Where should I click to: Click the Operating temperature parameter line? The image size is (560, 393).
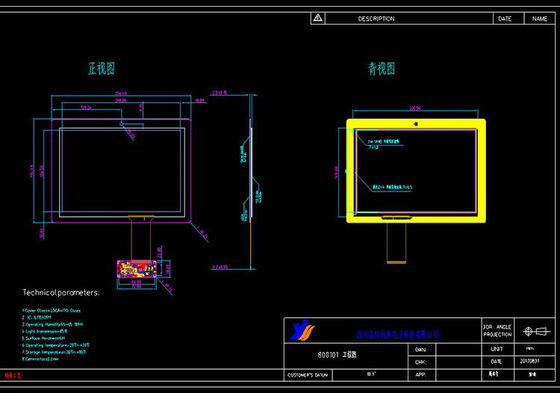(x=56, y=345)
